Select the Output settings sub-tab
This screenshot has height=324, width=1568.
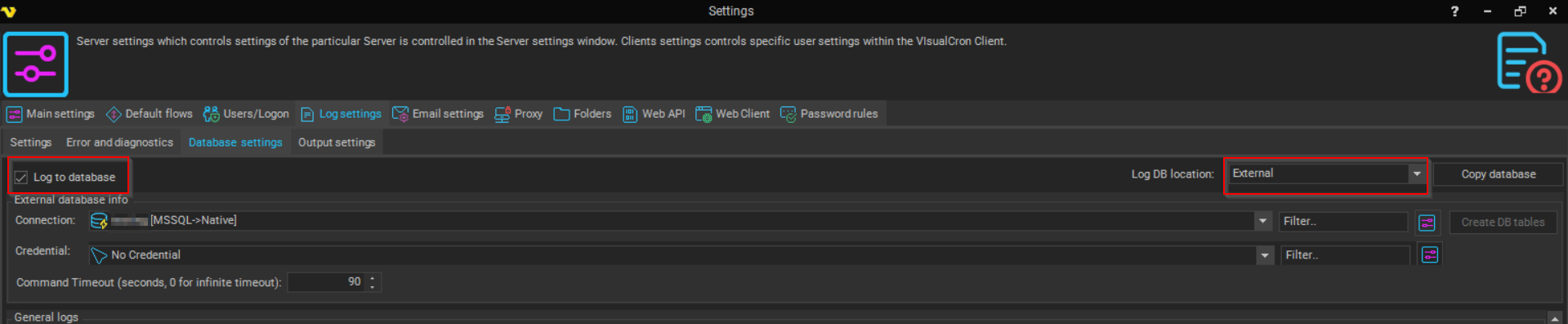click(337, 142)
